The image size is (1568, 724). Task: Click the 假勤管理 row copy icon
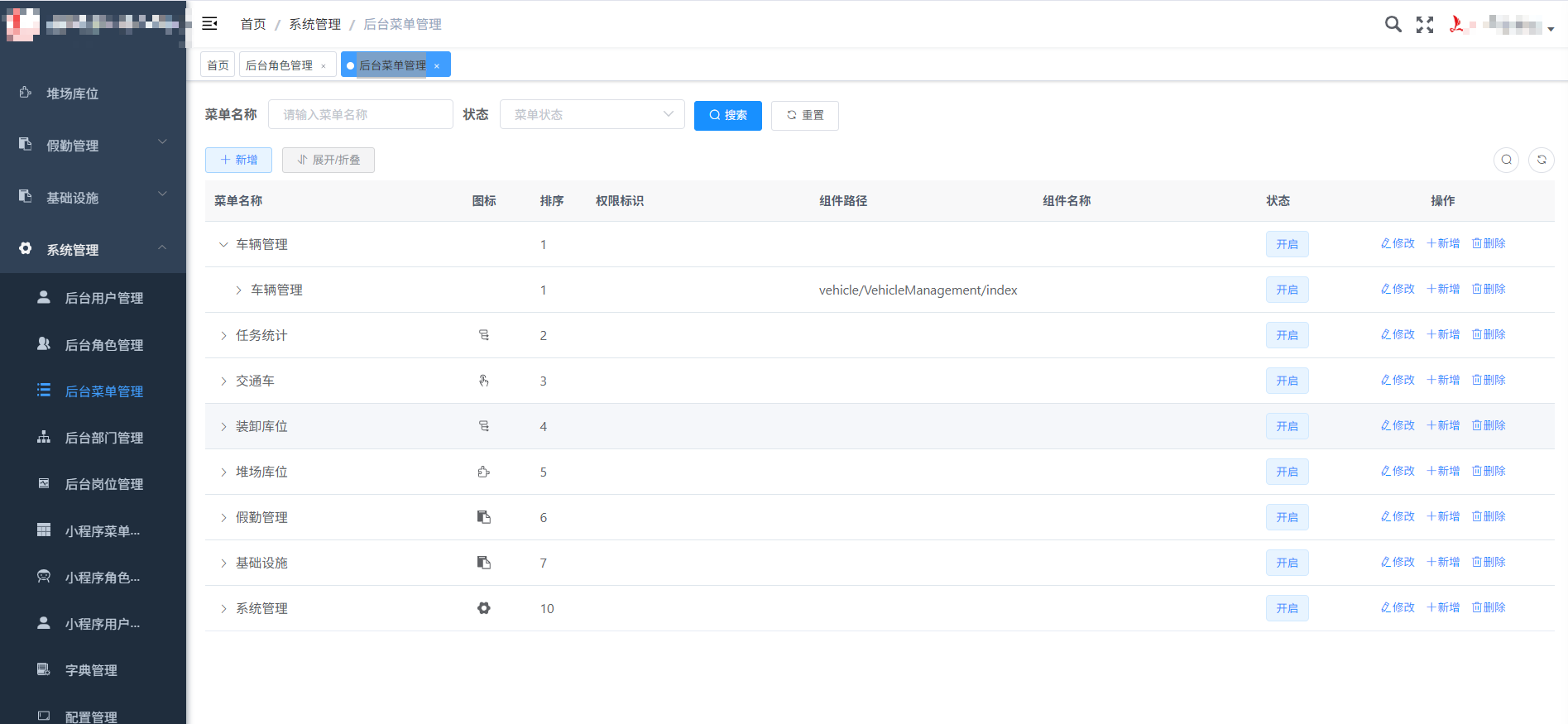[x=484, y=517]
